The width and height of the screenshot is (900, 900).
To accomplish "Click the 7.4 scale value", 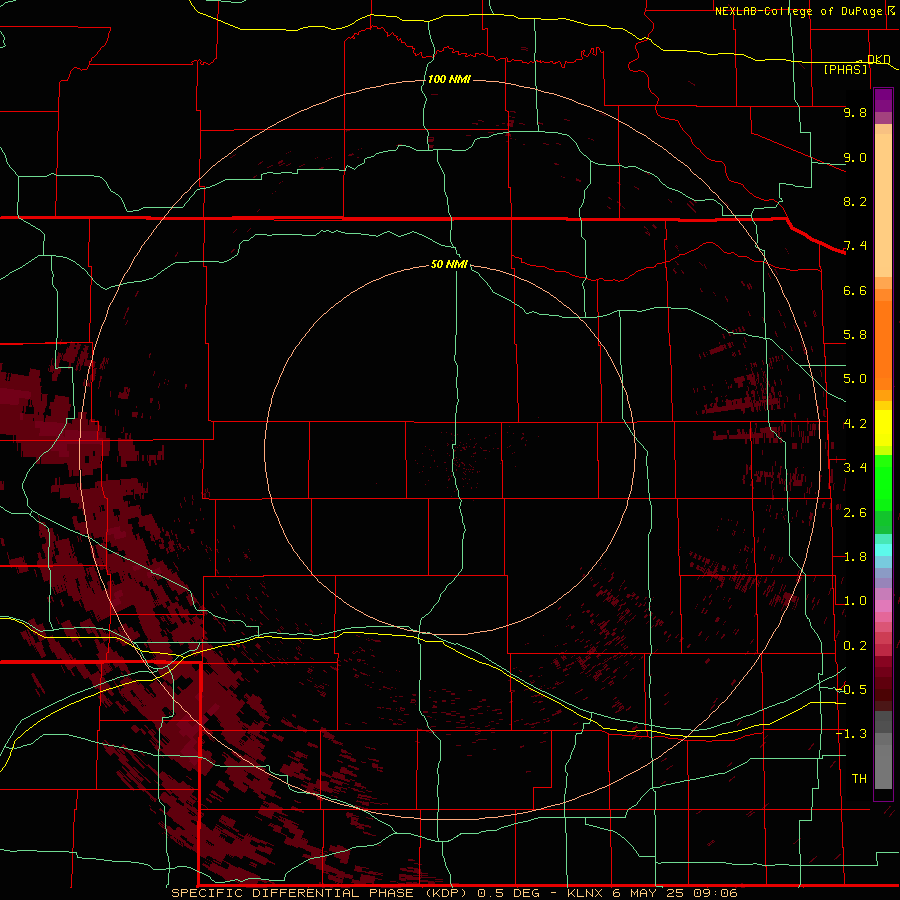I will [855, 246].
